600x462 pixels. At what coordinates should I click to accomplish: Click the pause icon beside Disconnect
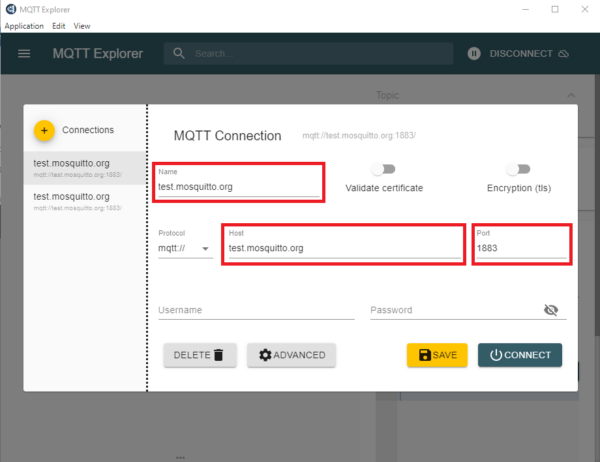pos(474,54)
